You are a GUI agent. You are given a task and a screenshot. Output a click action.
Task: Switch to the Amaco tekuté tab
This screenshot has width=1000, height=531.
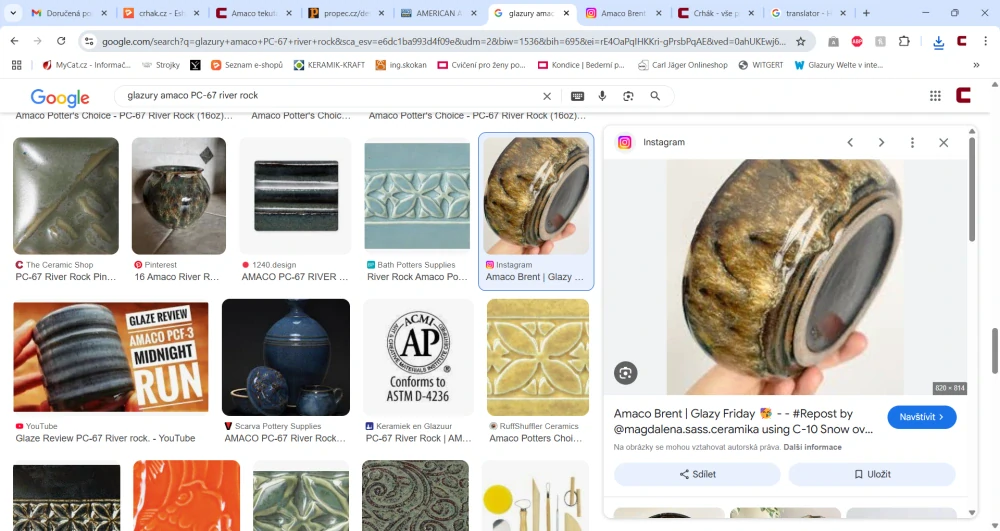pyautogui.click(x=253, y=13)
